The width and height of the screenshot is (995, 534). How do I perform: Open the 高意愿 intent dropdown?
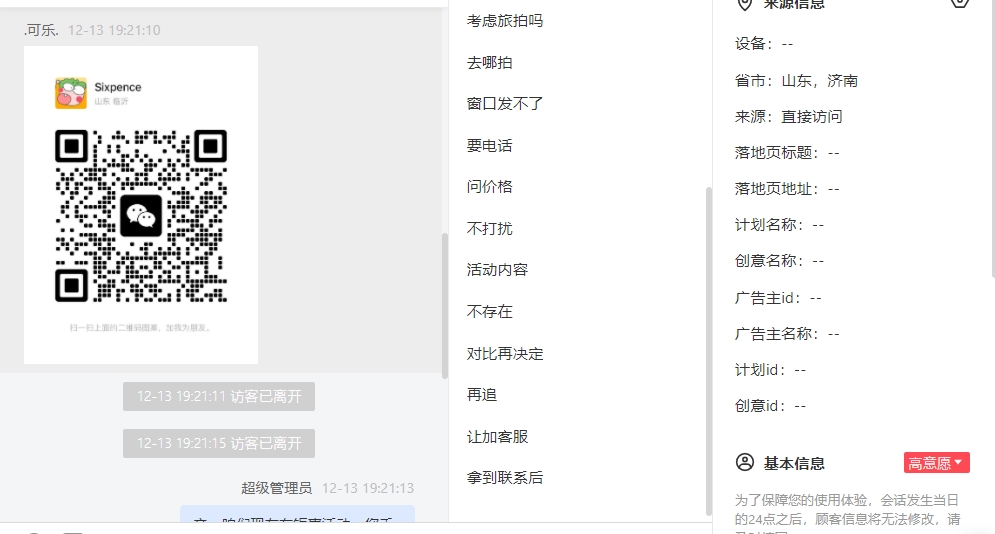(x=937, y=463)
